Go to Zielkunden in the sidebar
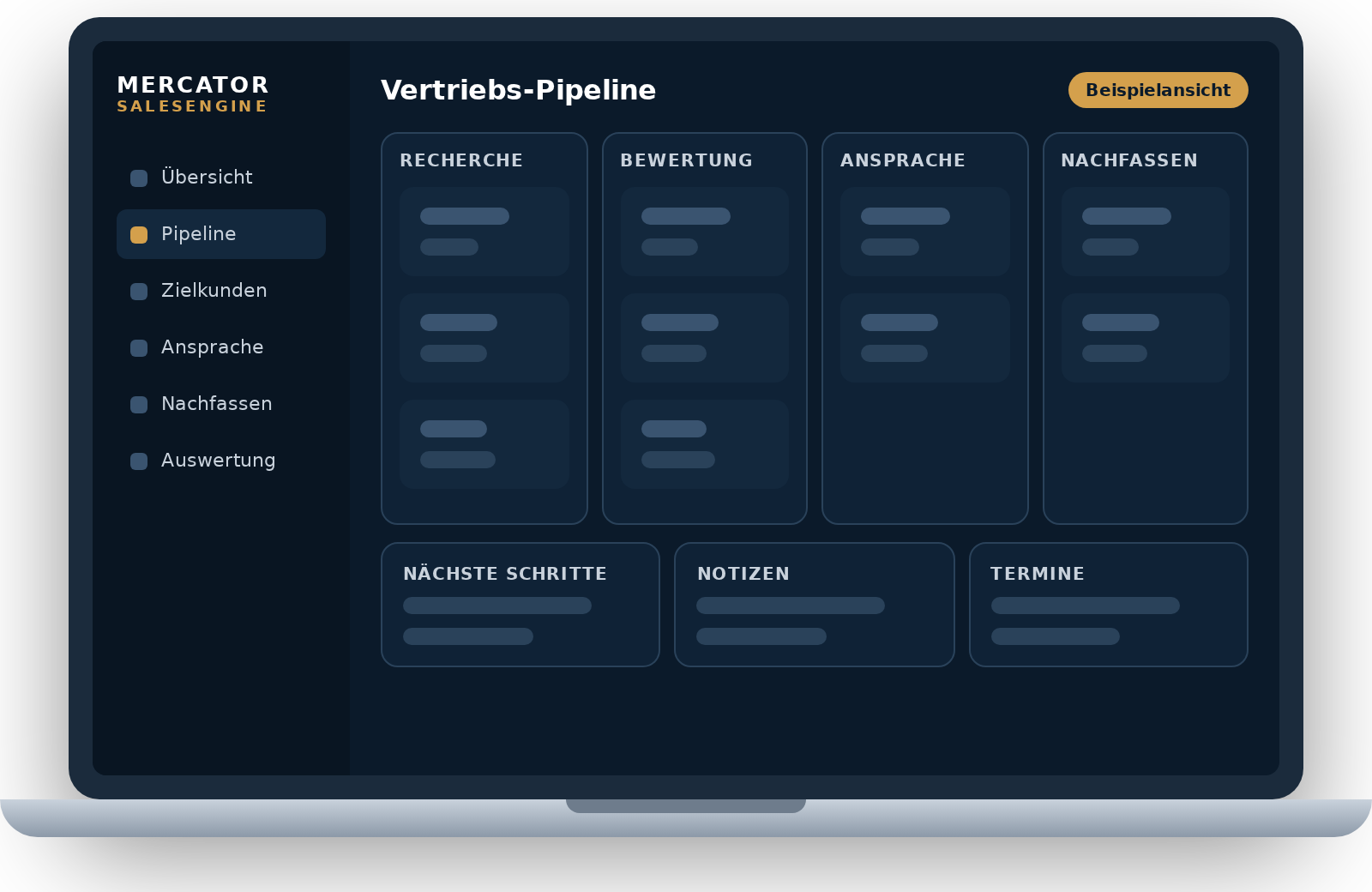The image size is (1372, 892). coord(221,291)
